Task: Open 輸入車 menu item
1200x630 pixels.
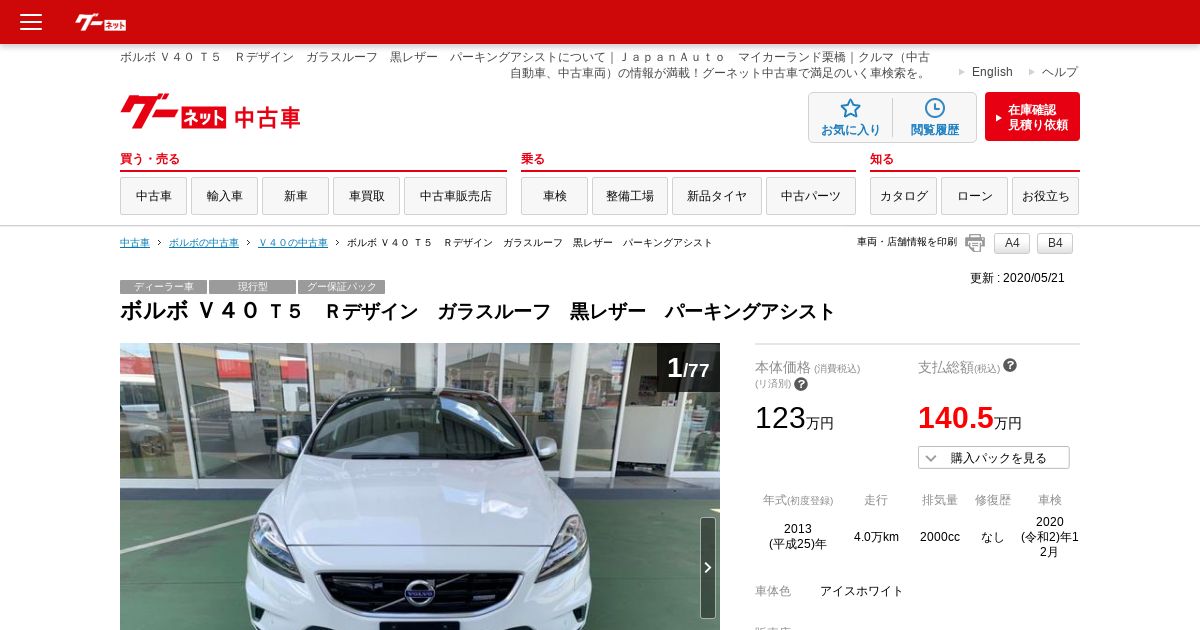Action: [225, 196]
